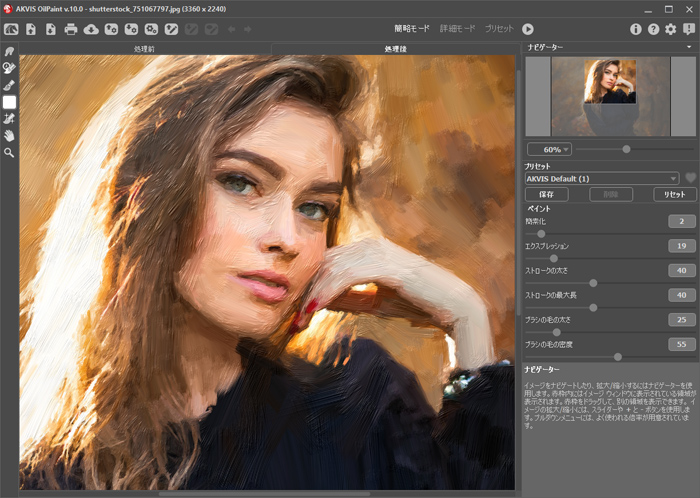Image resolution: width=700 pixels, height=498 pixels.
Task: Click the cloud download icon
Action: tap(91, 29)
